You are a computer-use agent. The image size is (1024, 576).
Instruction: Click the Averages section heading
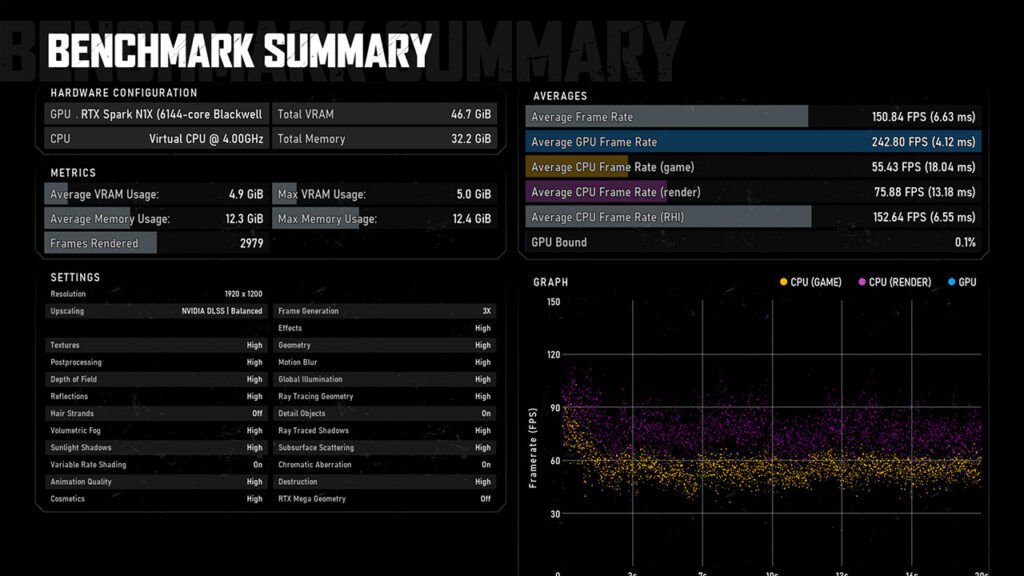[x=560, y=96]
